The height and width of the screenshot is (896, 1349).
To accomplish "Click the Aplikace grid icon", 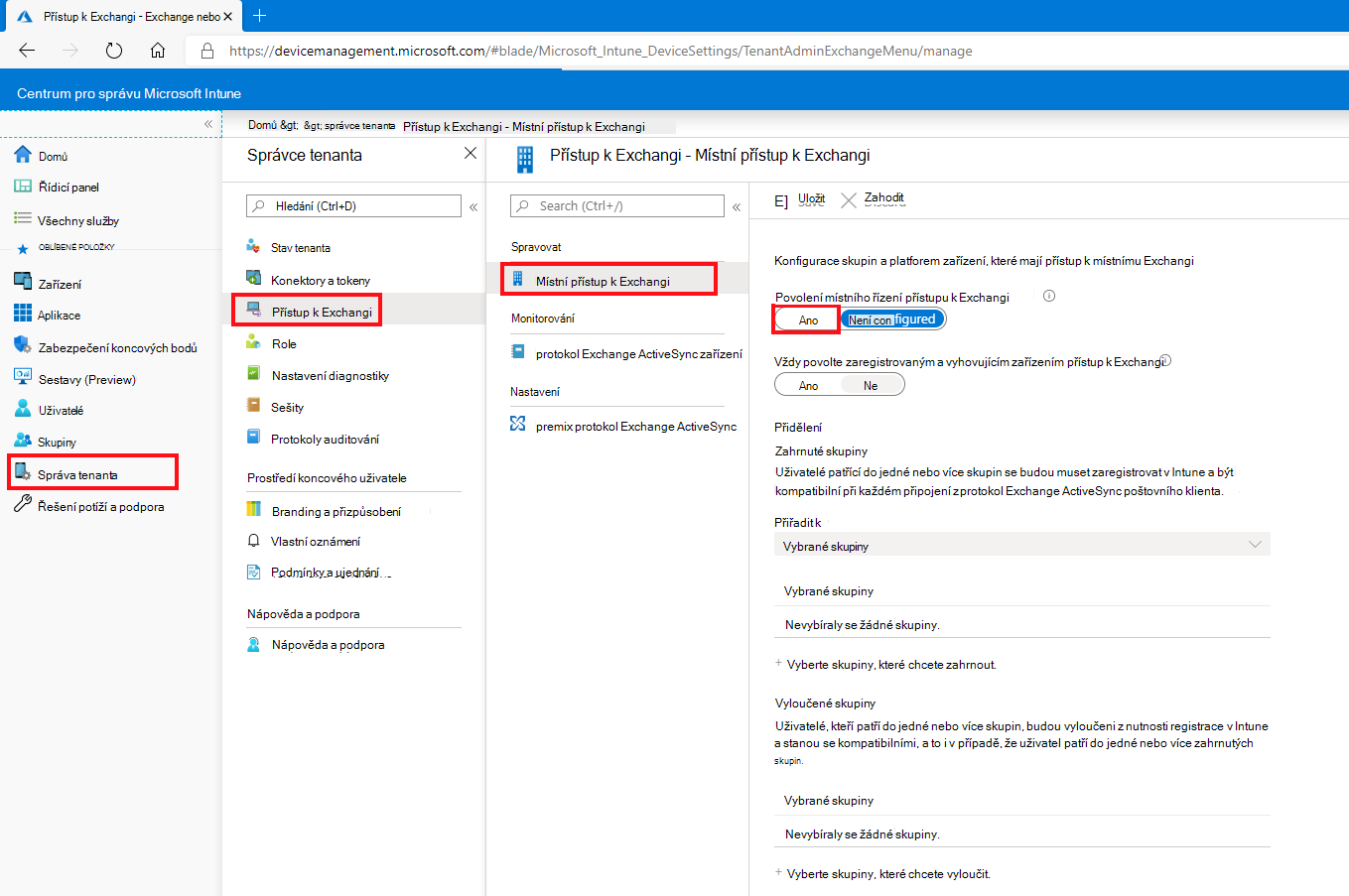I will click(x=23, y=314).
